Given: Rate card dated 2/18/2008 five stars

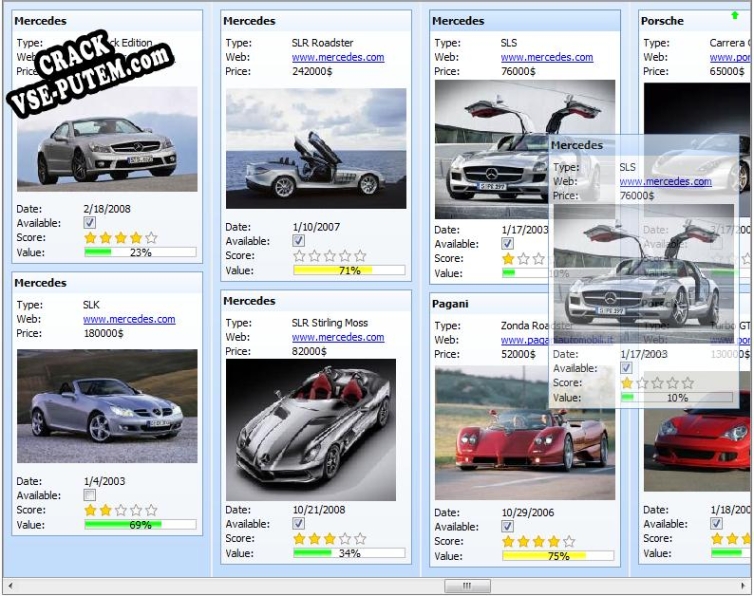Looking at the screenshot, I should 151,238.
